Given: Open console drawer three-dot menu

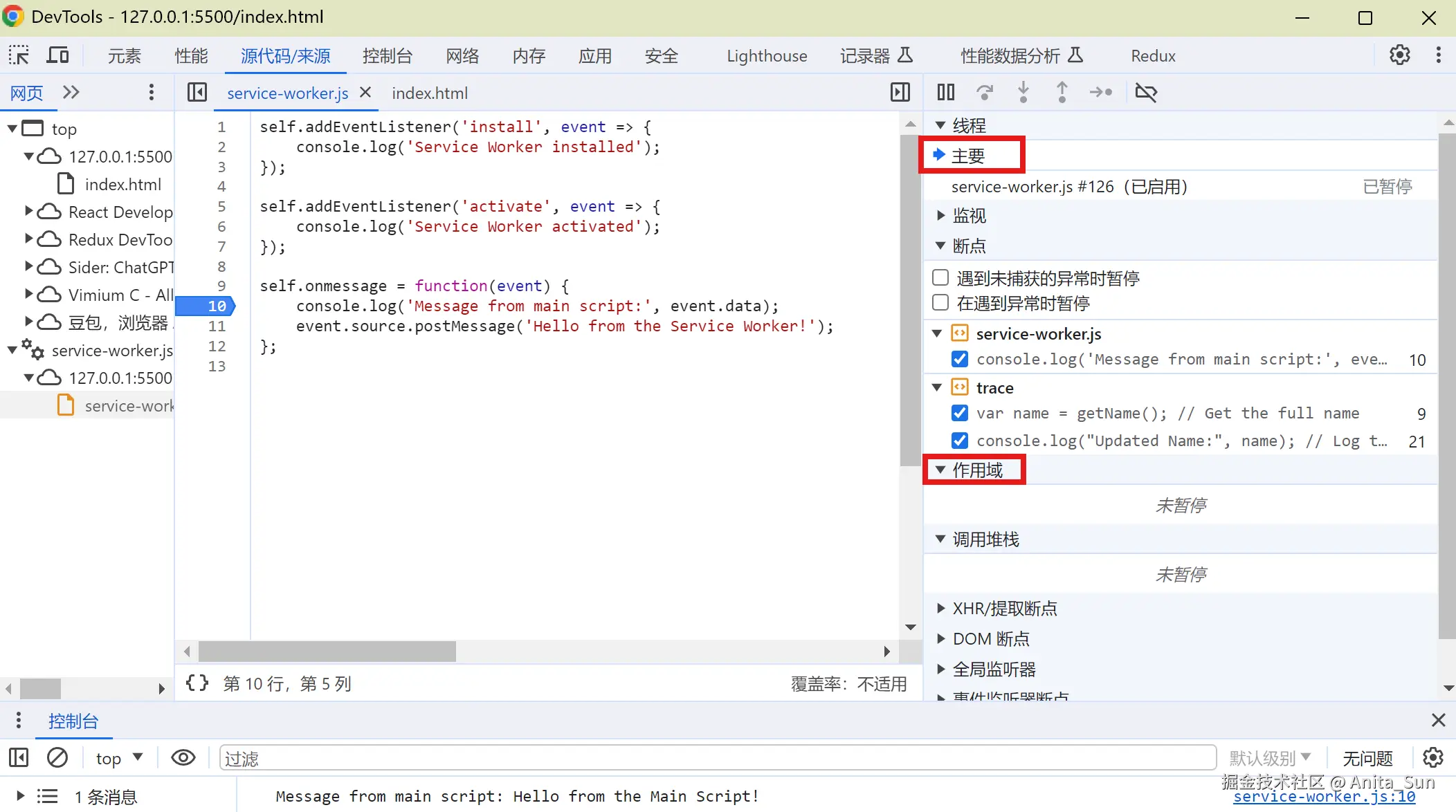Looking at the screenshot, I should pos(19,721).
